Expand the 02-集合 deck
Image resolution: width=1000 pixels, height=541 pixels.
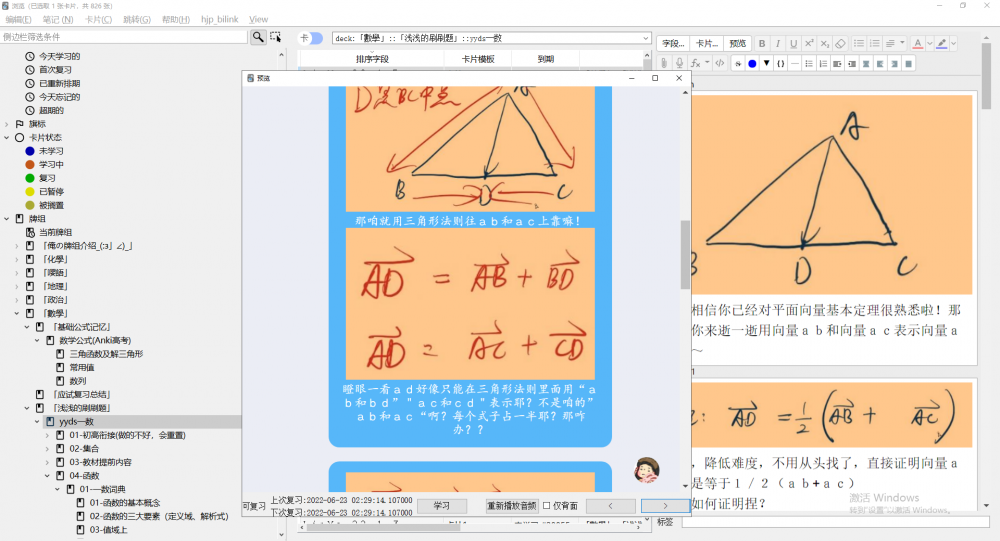[48, 448]
